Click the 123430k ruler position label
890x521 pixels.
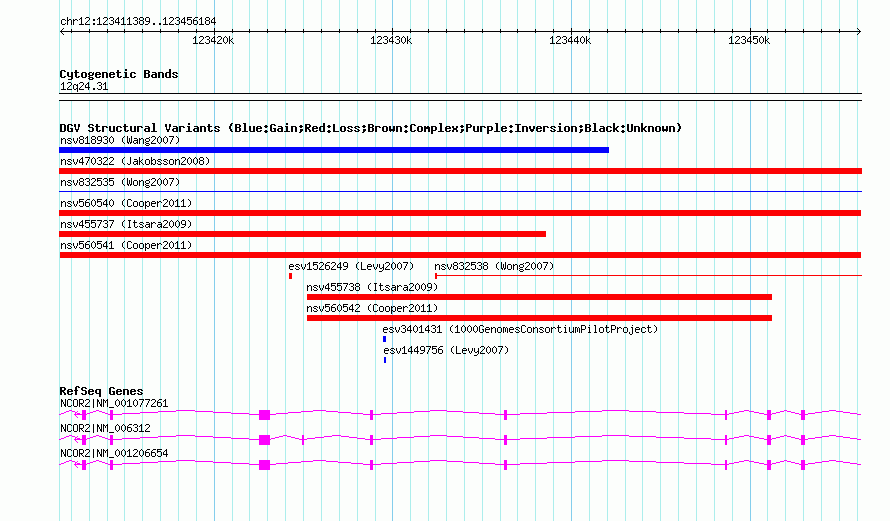pos(391,40)
